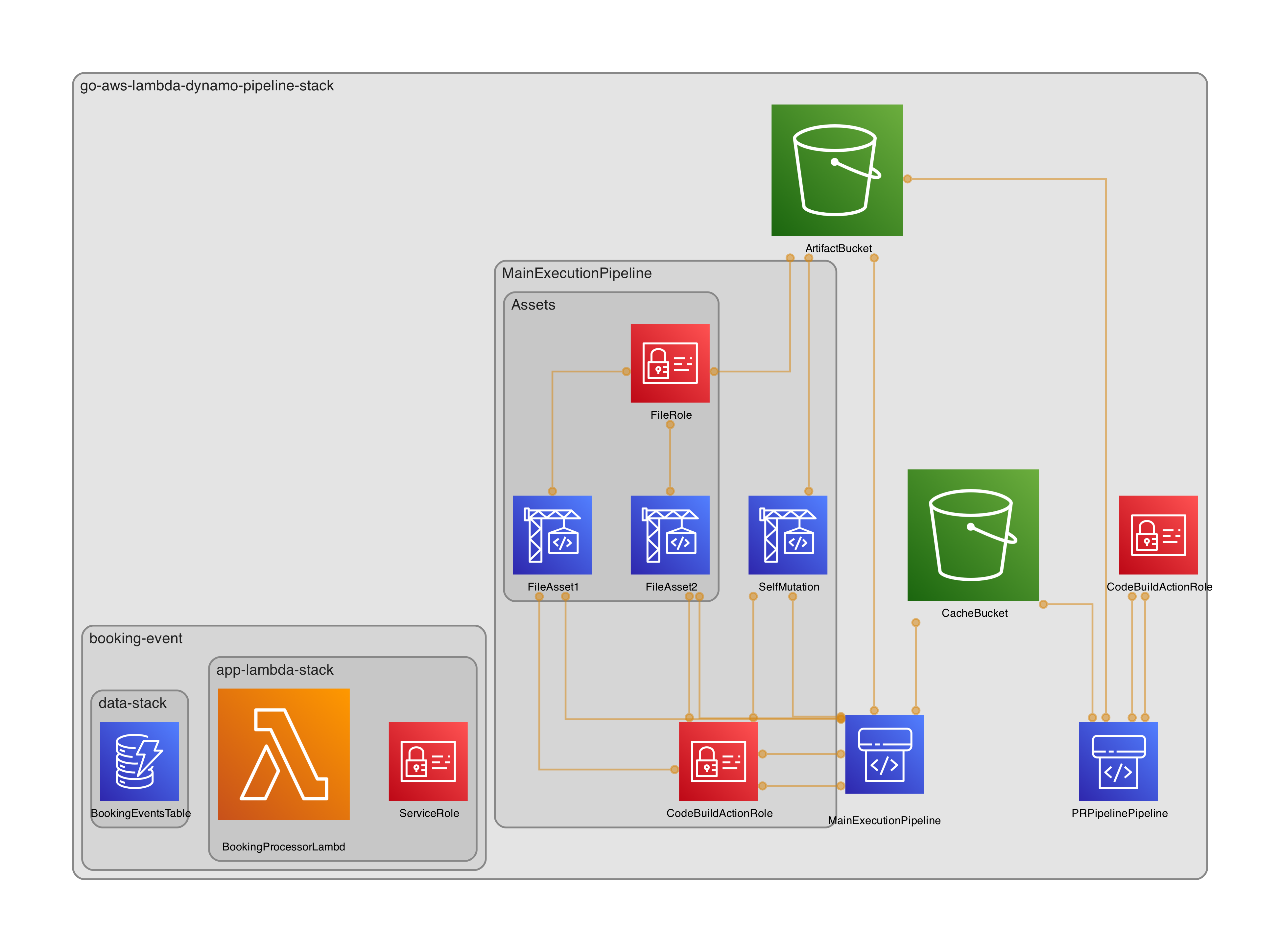Select the PRPipelinePipeline CodePipeline icon
Viewport: 1280px width, 952px height.
[1118, 761]
